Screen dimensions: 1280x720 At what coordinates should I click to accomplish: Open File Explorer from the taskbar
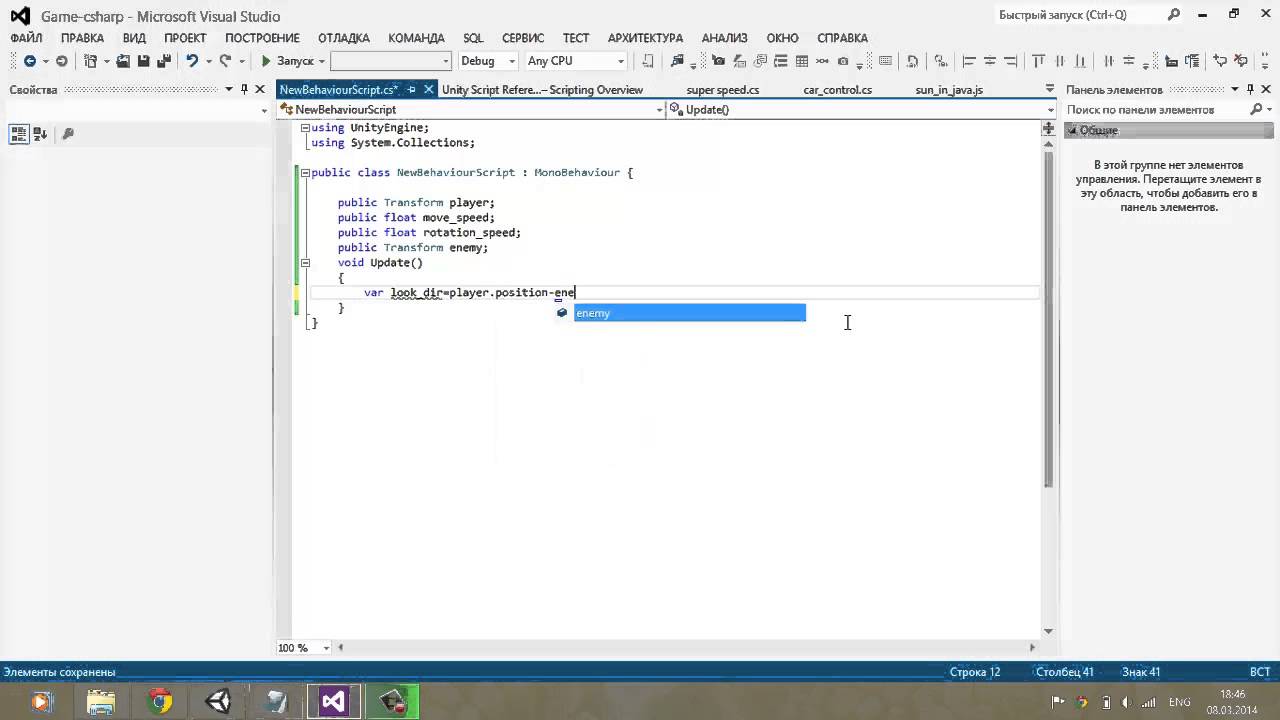click(x=102, y=702)
